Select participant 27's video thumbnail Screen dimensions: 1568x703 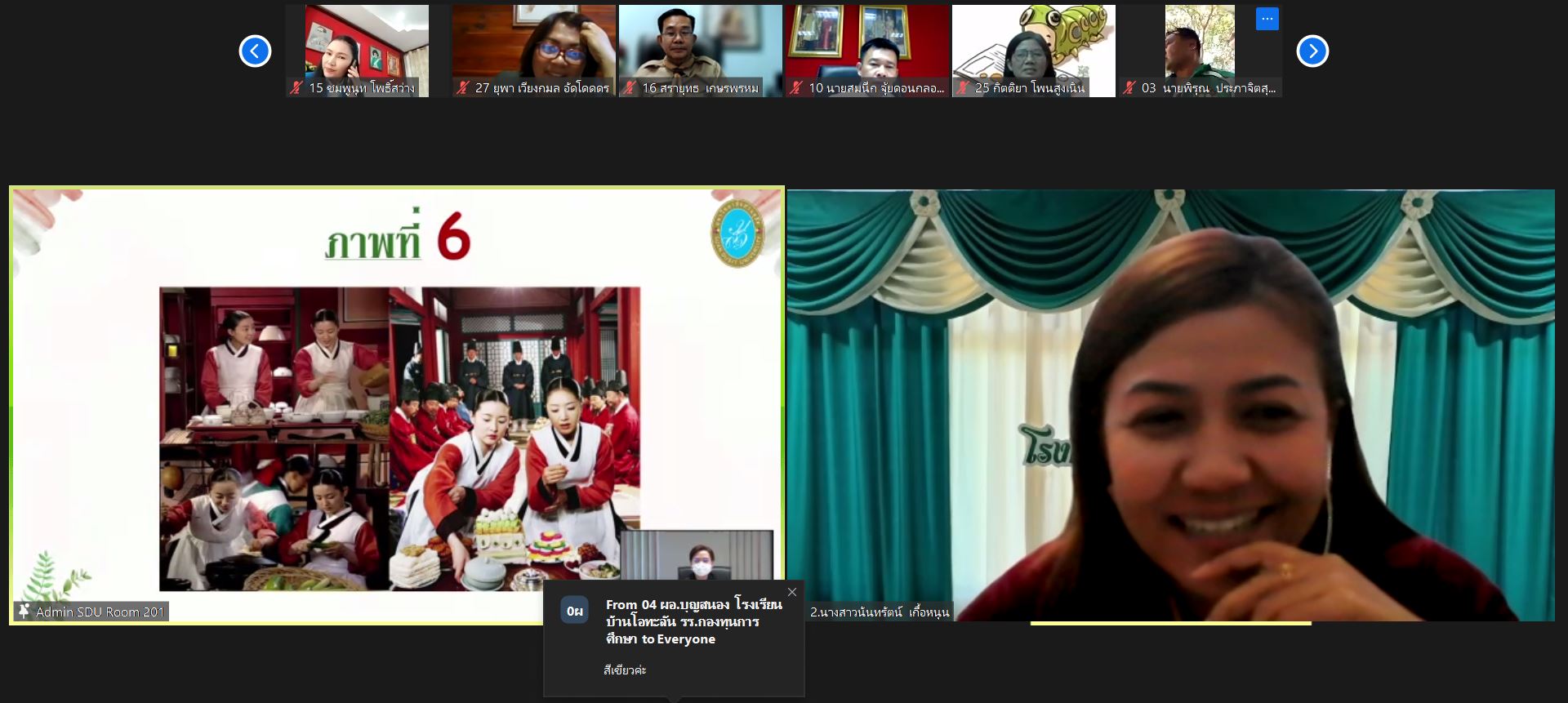click(x=533, y=51)
